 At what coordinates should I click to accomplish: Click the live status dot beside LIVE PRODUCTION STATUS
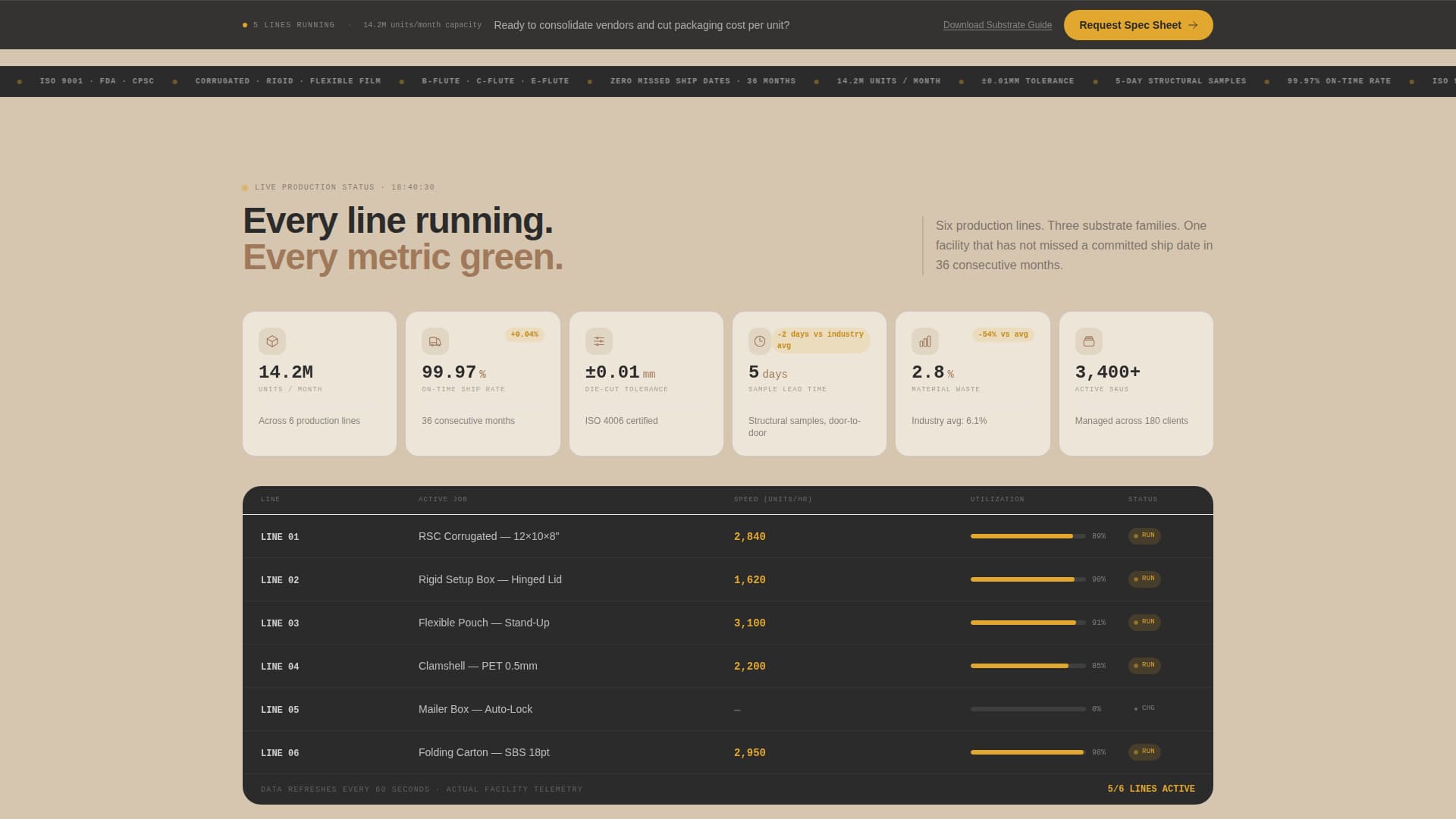click(244, 187)
